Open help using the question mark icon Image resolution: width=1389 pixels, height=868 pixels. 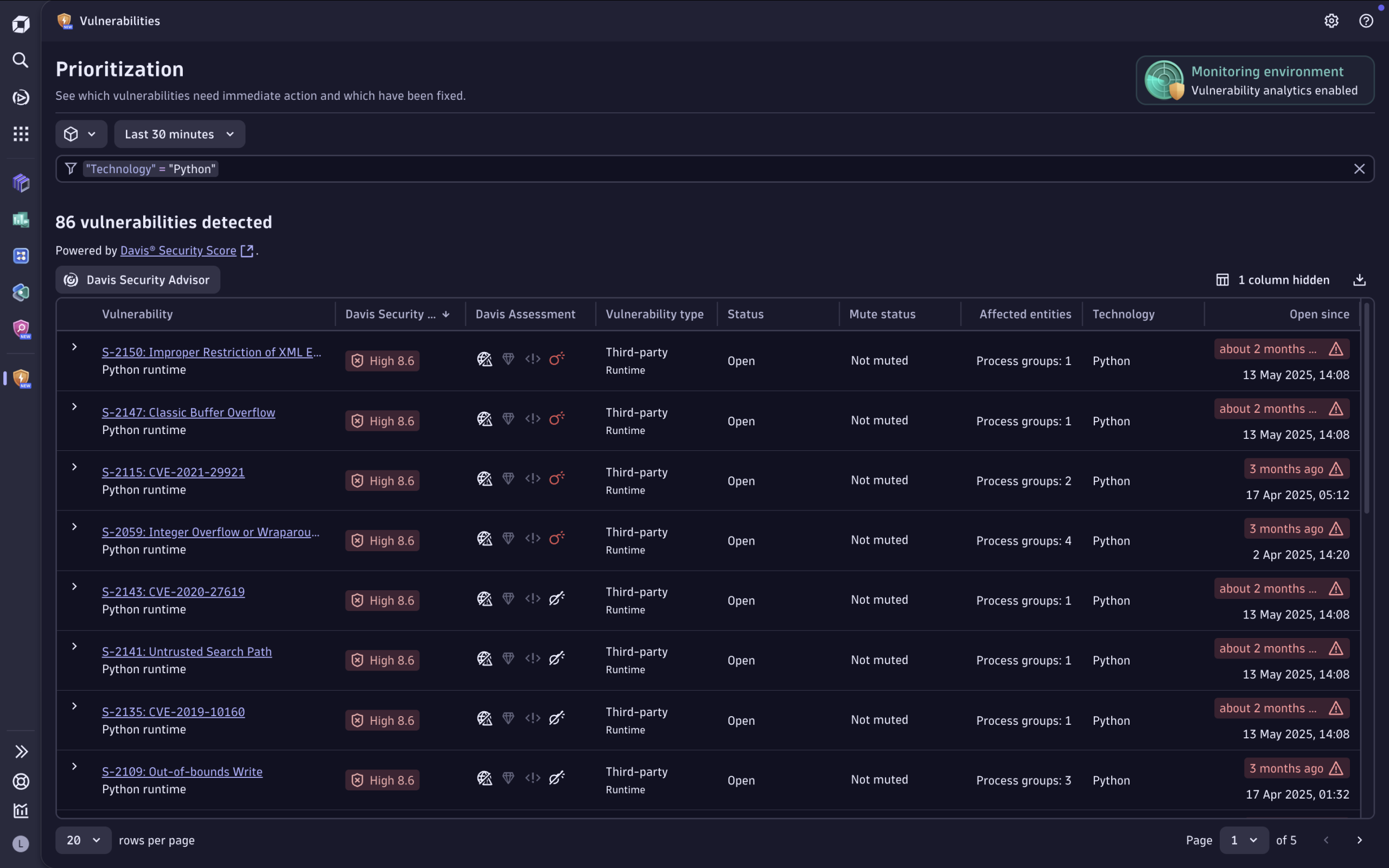[1366, 20]
